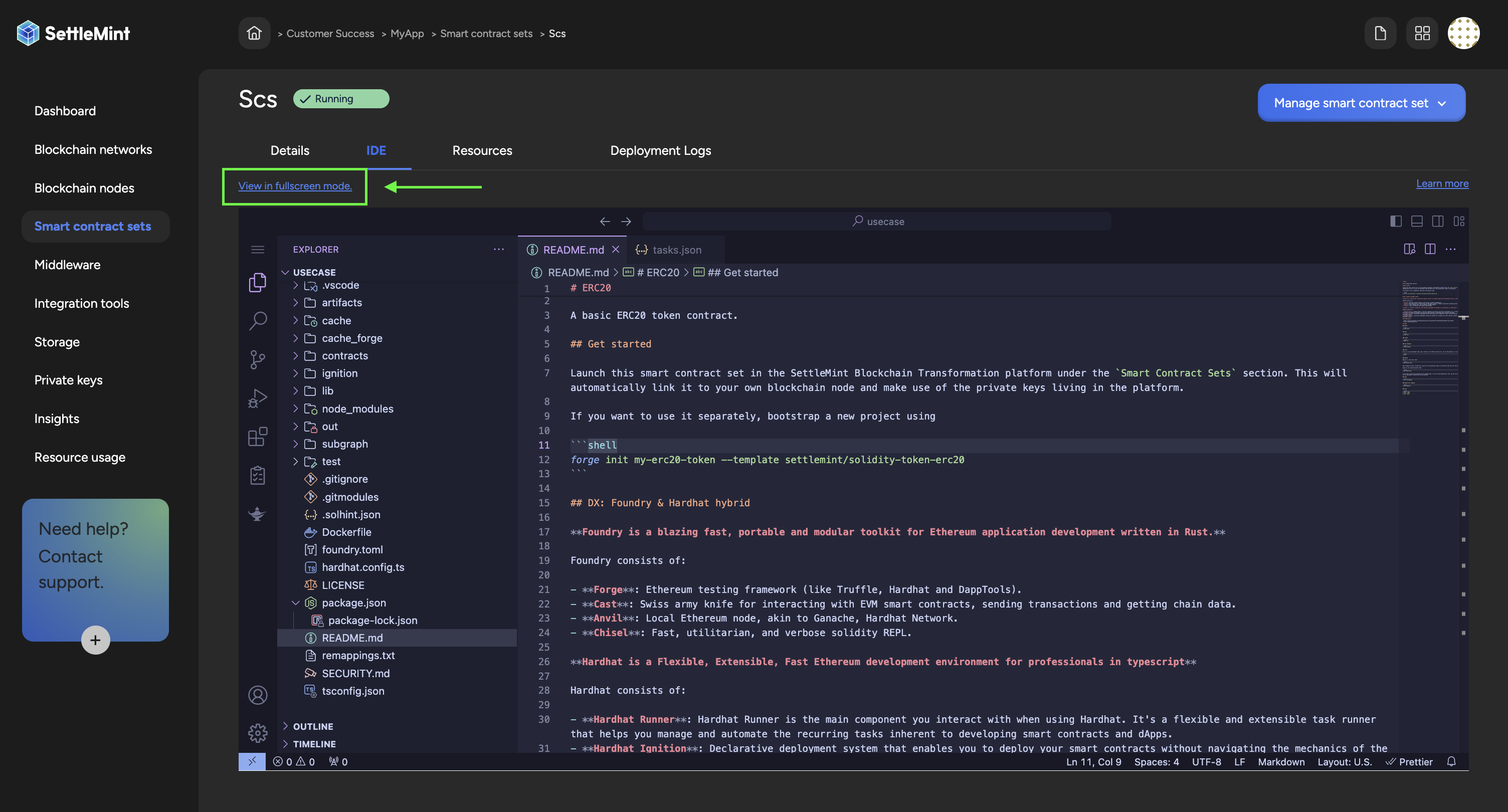Click the notifications bell in status bar
The height and width of the screenshot is (812, 1508).
(x=1451, y=761)
